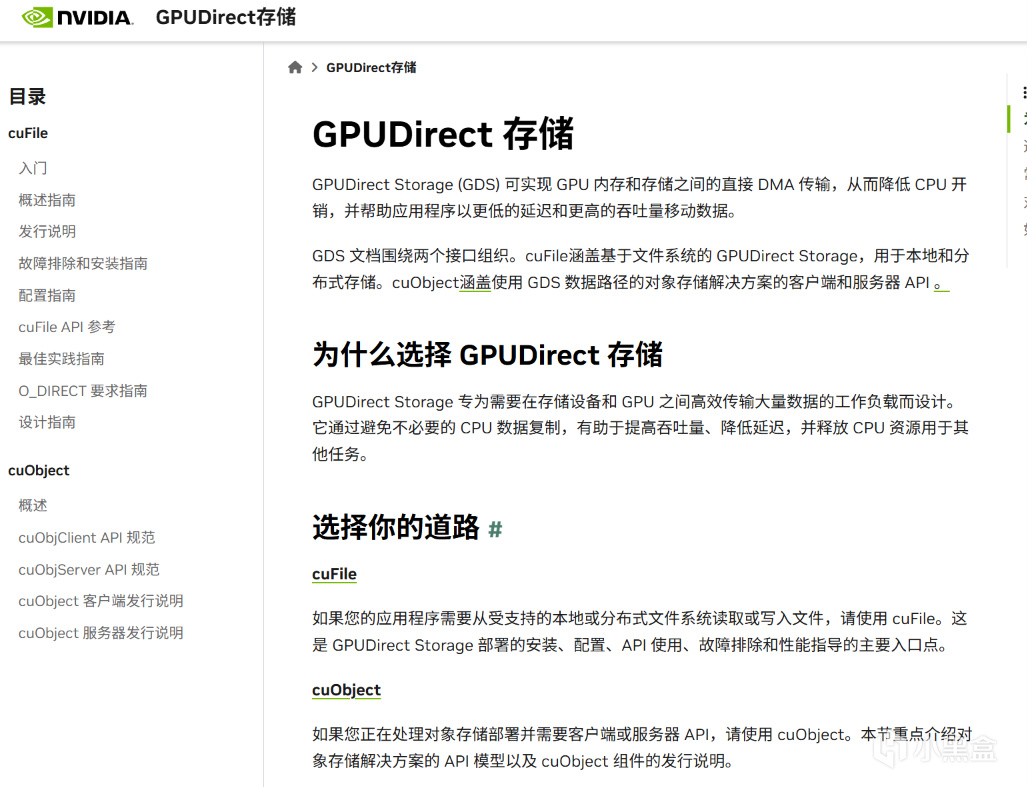Open 故障排除和安装指南 in the sidebar
Viewport: 1027px width, 787px height.
pyautogui.click(x=83, y=264)
